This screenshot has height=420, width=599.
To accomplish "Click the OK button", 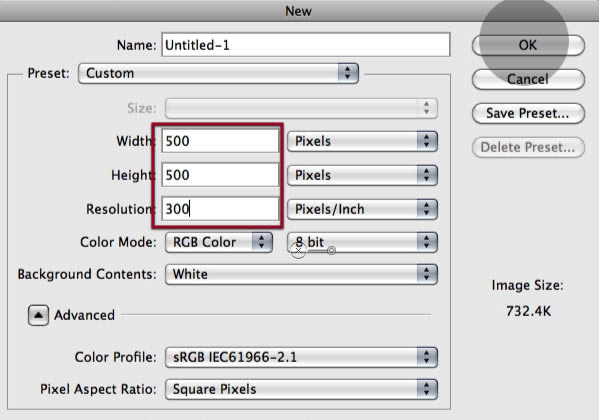I will pyautogui.click(x=528, y=45).
